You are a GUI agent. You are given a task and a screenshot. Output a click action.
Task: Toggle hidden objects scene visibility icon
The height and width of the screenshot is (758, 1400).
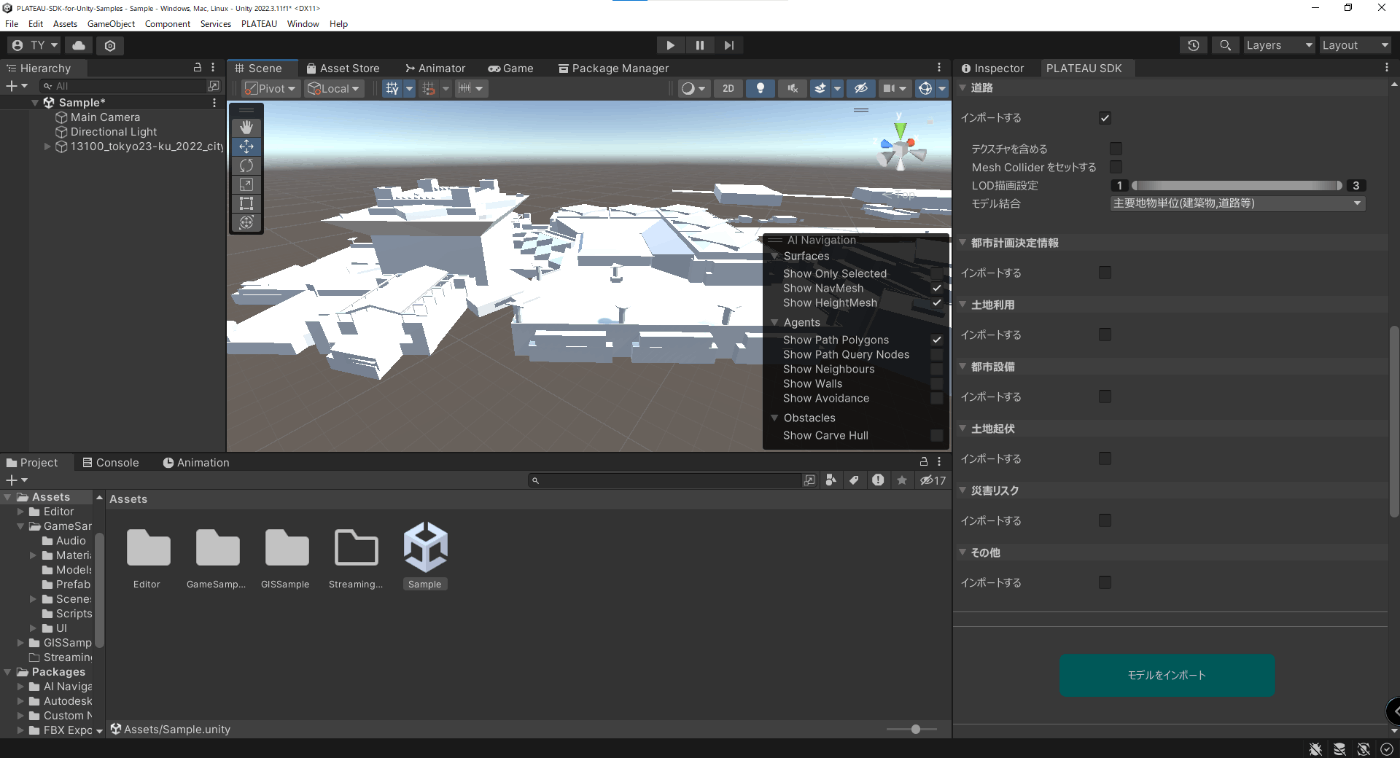[x=861, y=88]
